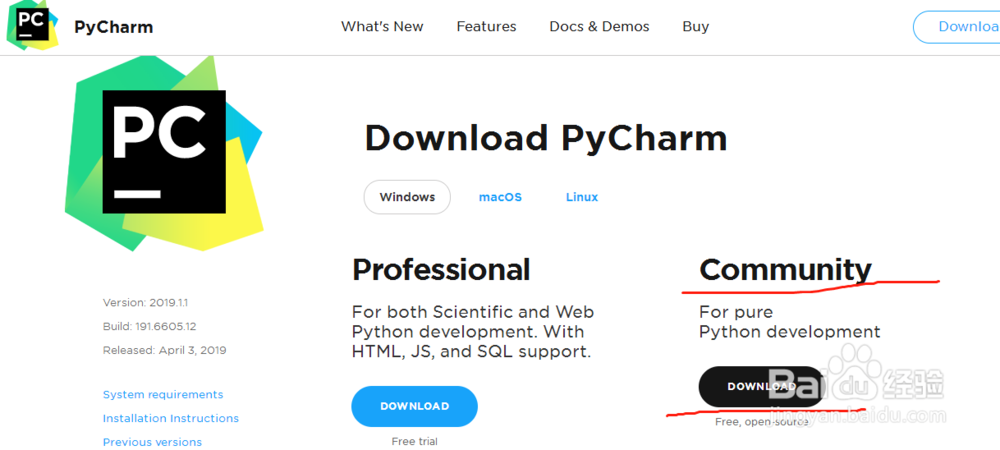Screen dimensions: 1000x450
Task: Download the Community edition
Action: point(761,386)
